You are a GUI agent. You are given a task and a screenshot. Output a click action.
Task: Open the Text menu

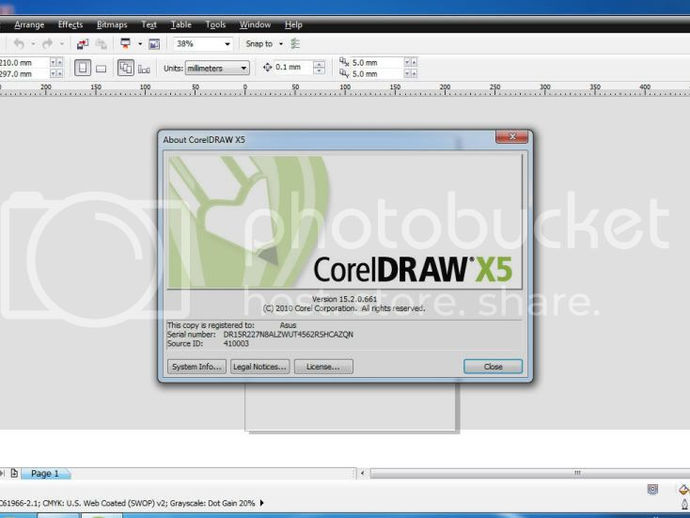(149, 25)
